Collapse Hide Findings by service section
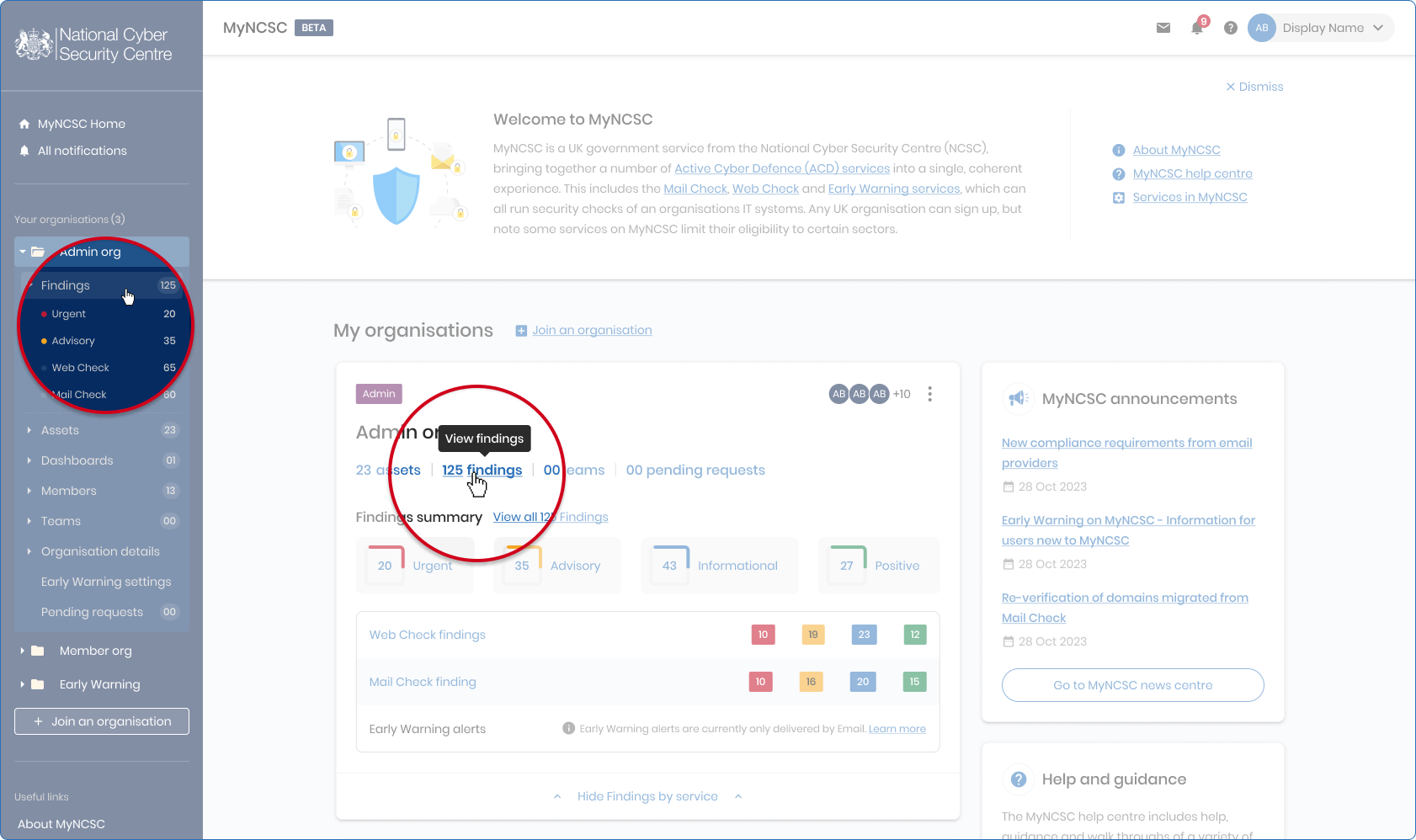The width and height of the screenshot is (1416, 840). pos(647,796)
